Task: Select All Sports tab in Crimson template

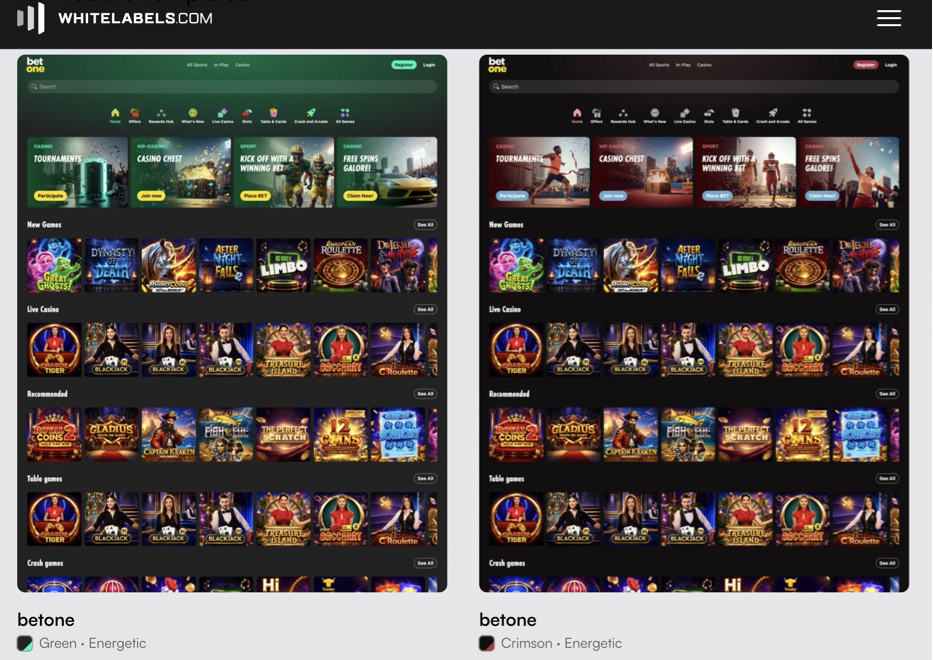Action: [x=659, y=65]
